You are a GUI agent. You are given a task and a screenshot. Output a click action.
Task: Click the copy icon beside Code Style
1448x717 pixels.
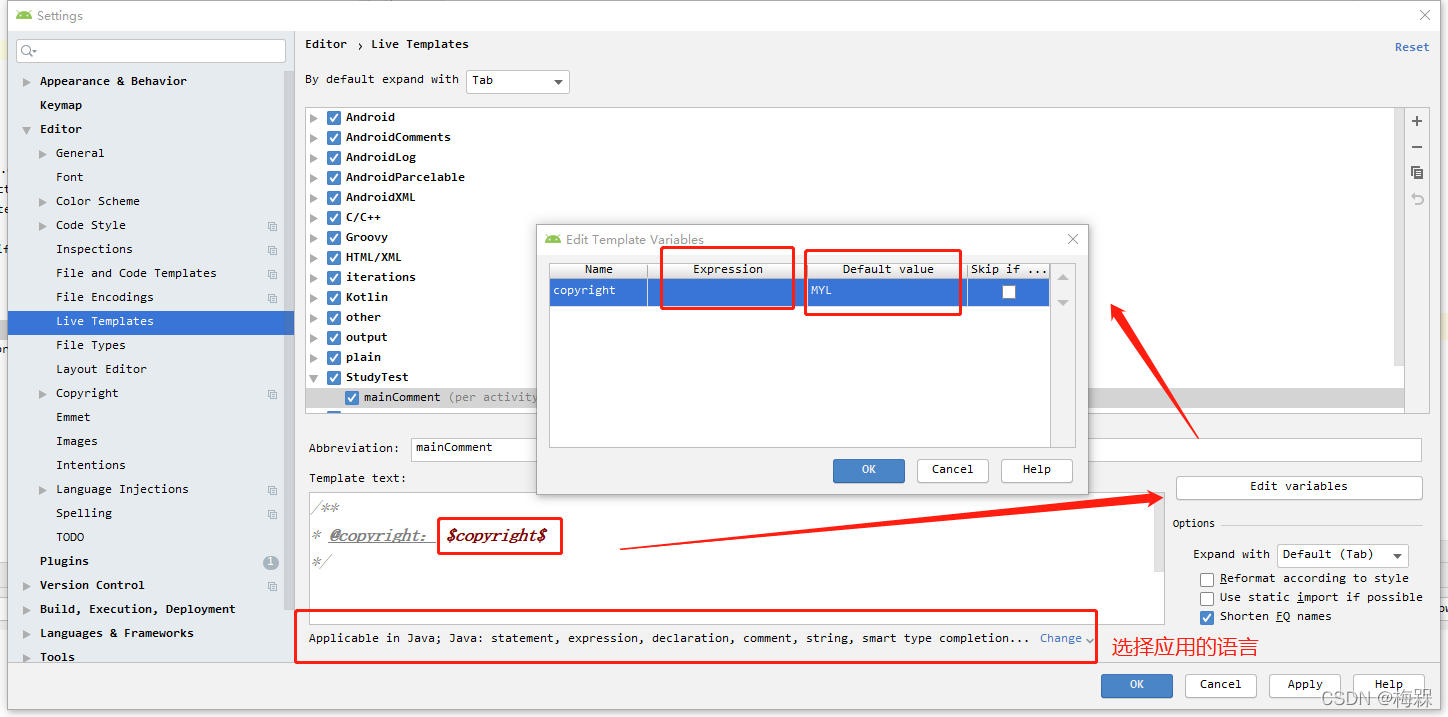[272, 226]
